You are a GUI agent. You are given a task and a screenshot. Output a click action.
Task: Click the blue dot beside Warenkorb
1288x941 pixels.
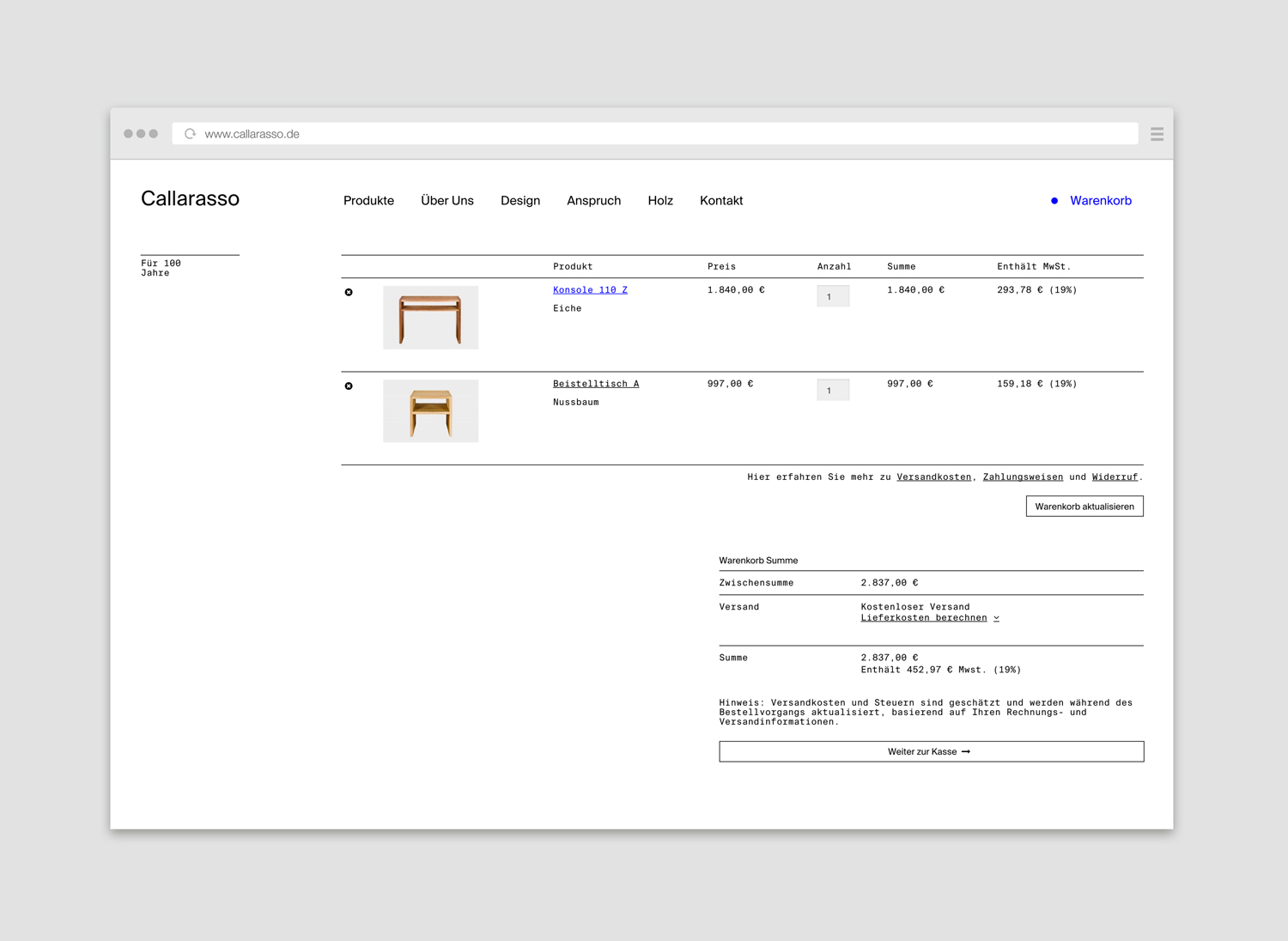[1054, 201]
